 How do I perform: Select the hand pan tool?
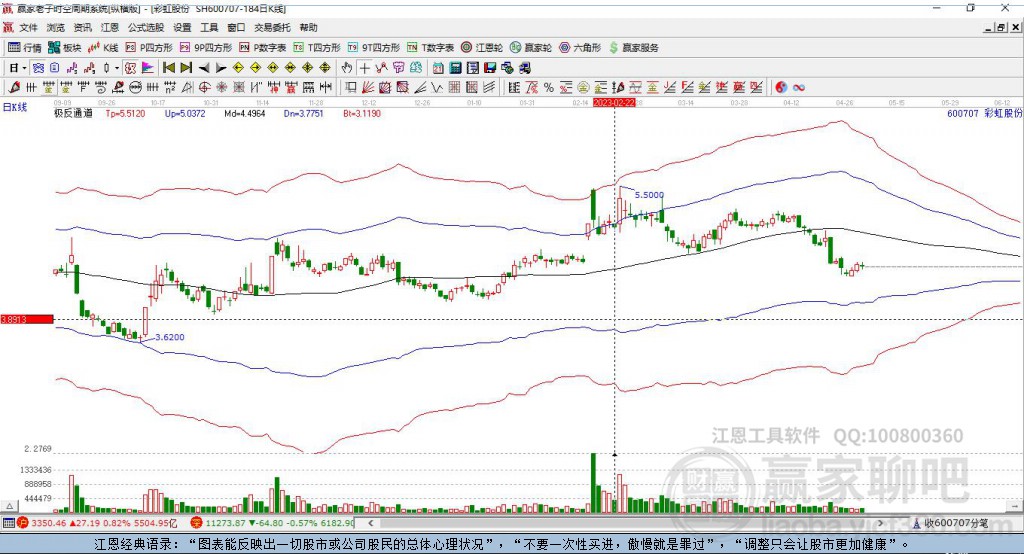click(x=346, y=68)
